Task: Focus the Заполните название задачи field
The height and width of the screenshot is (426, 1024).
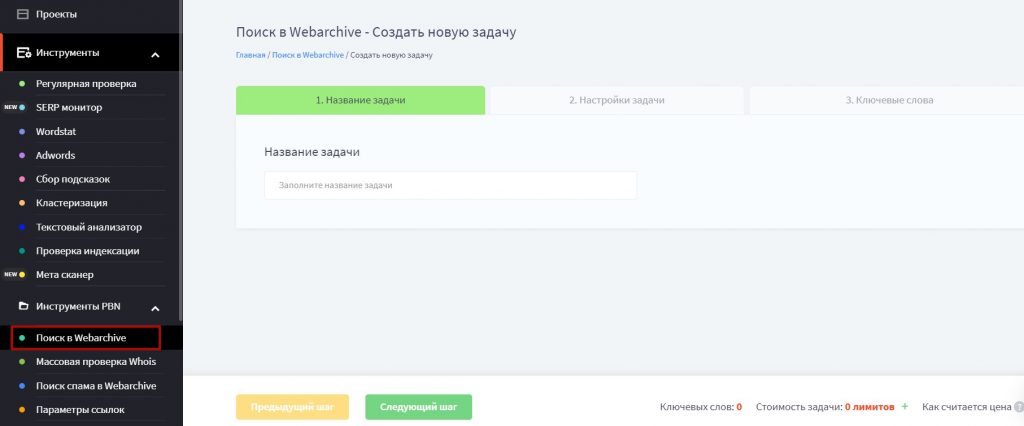Action: pyautogui.click(x=450, y=186)
